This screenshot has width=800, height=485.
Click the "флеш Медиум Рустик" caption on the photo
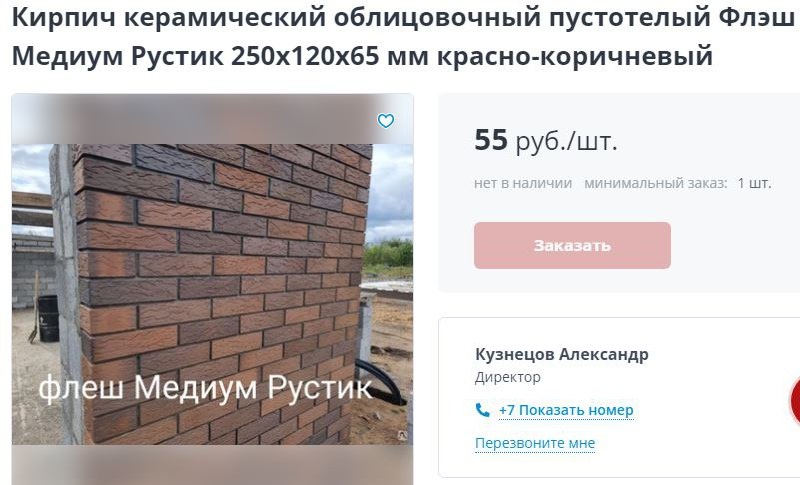pyautogui.click(x=205, y=388)
